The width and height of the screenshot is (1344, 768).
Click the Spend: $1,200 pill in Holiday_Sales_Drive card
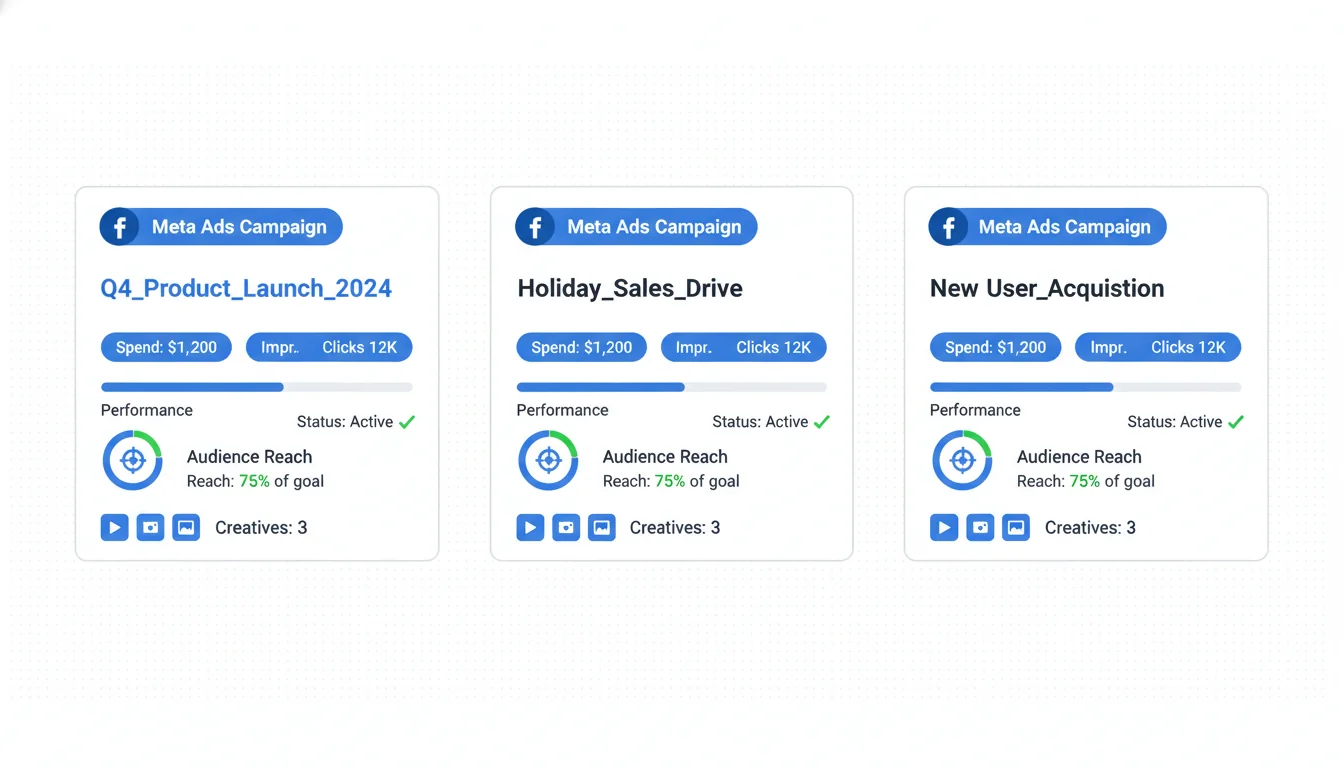(581, 347)
